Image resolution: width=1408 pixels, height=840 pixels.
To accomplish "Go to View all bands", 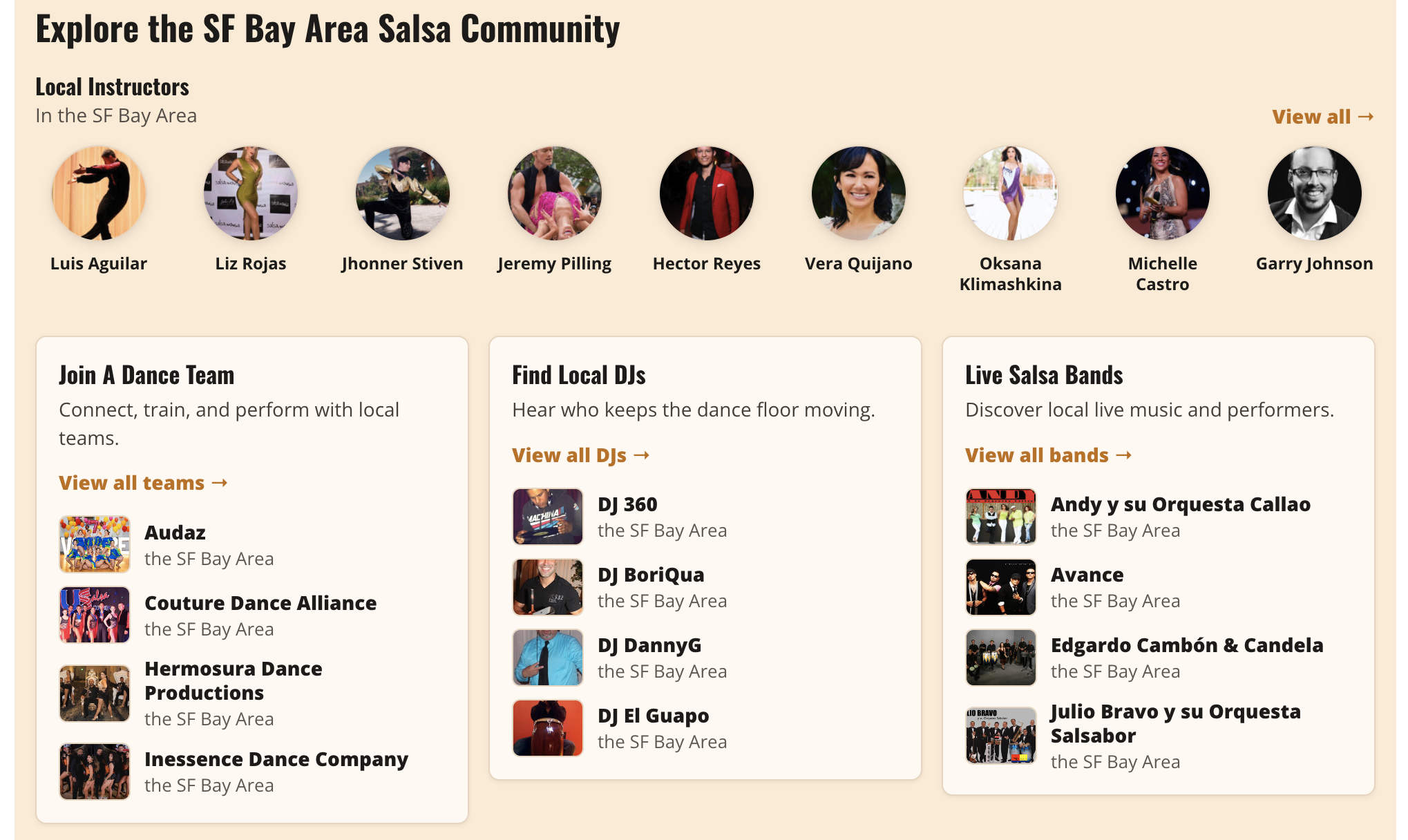I will click(1048, 455).
